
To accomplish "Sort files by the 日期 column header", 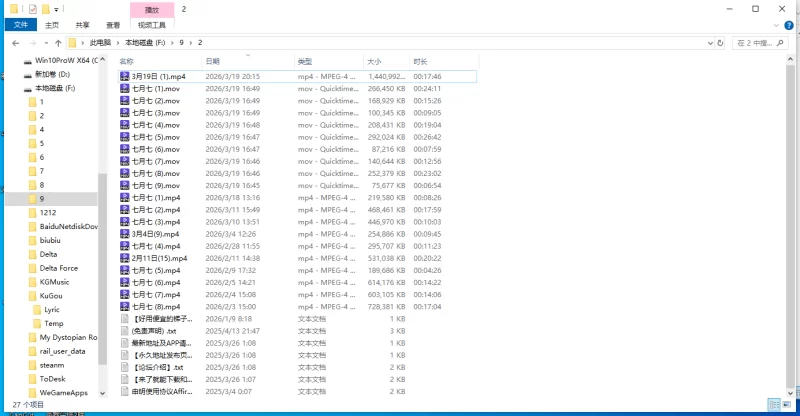I will [x=213, y=61].
